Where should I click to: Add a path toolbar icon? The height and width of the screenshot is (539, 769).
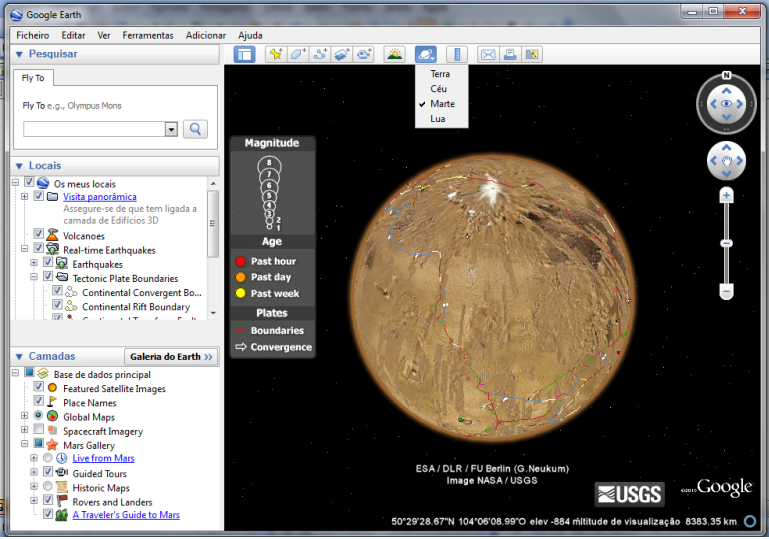pyautogui.click(x=320, y=54)
